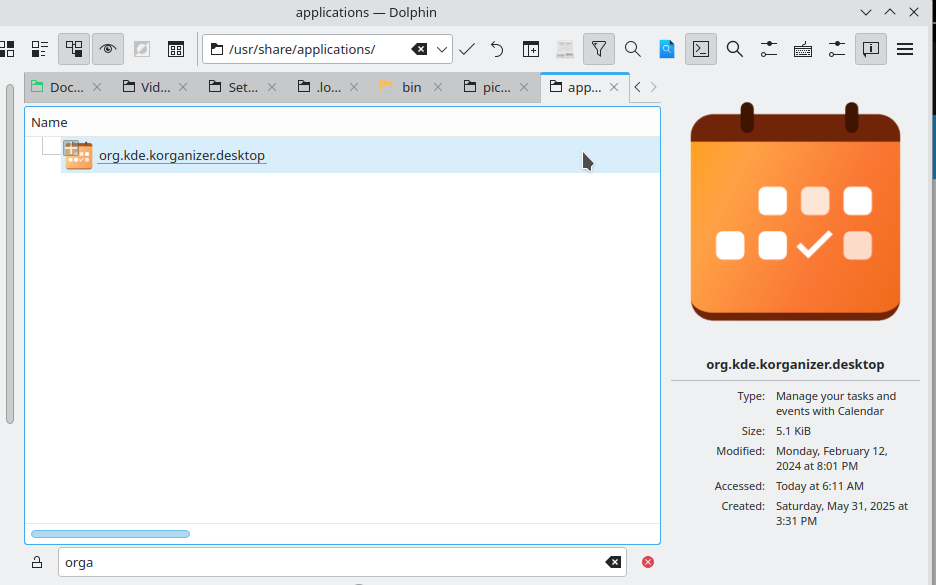The height and width of the screenshot is (585, 936).
Task: Toggle hidden files eye icon
Action: [x=108, y=49]
